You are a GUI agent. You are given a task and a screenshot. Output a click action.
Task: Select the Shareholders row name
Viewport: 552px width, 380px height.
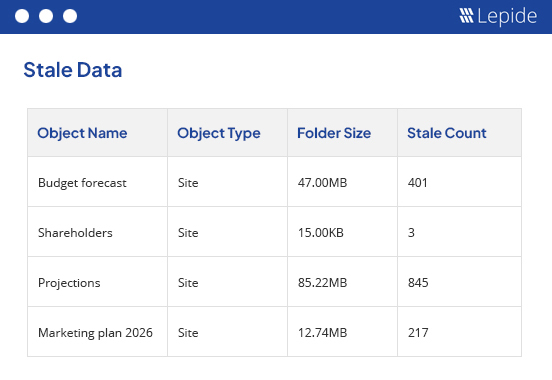click(x=75, y=233)
